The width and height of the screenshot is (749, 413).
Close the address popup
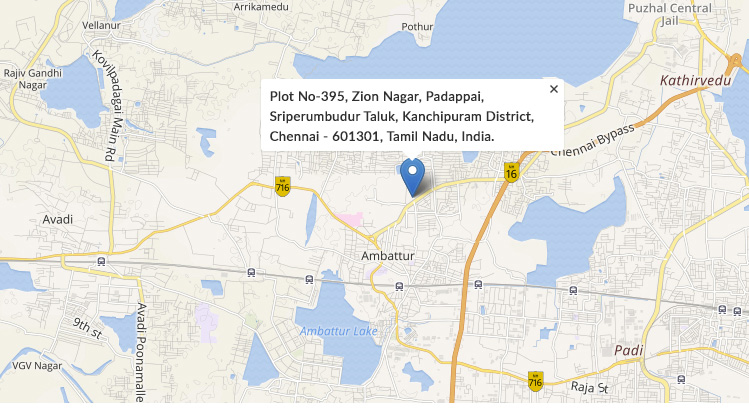tap(553, 89)
